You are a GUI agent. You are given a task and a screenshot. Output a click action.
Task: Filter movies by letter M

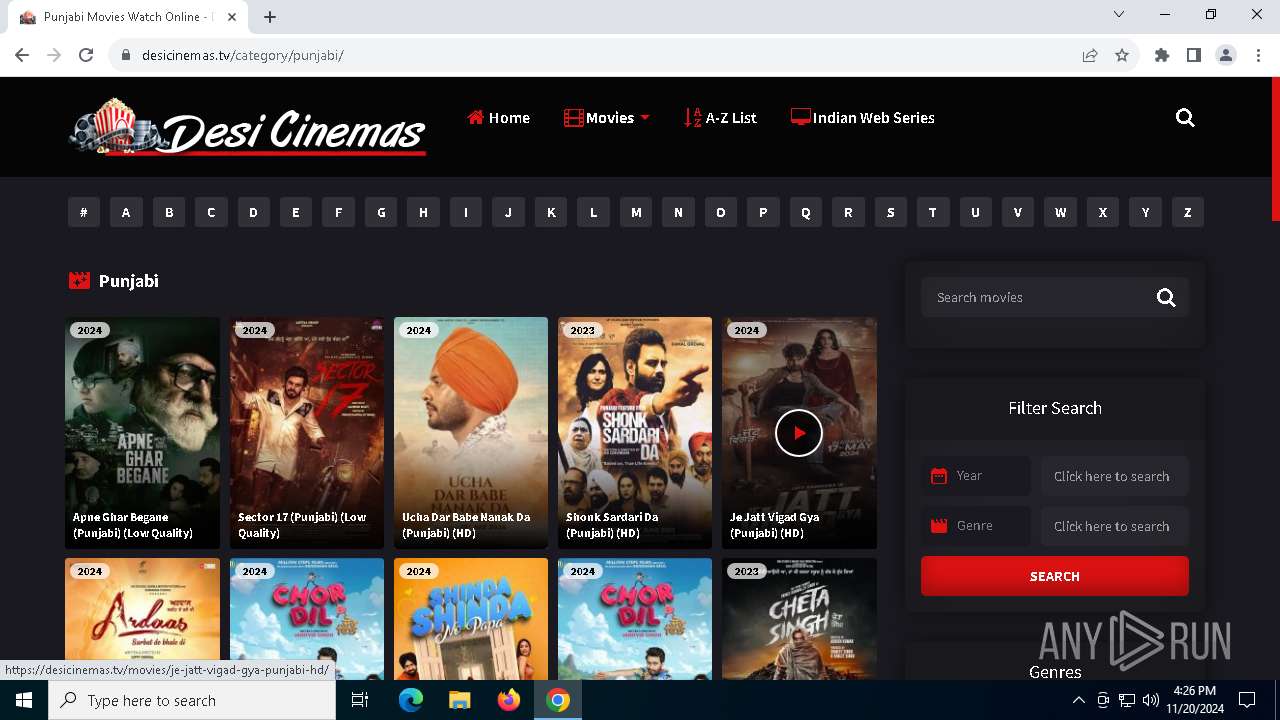click(636, 212)
